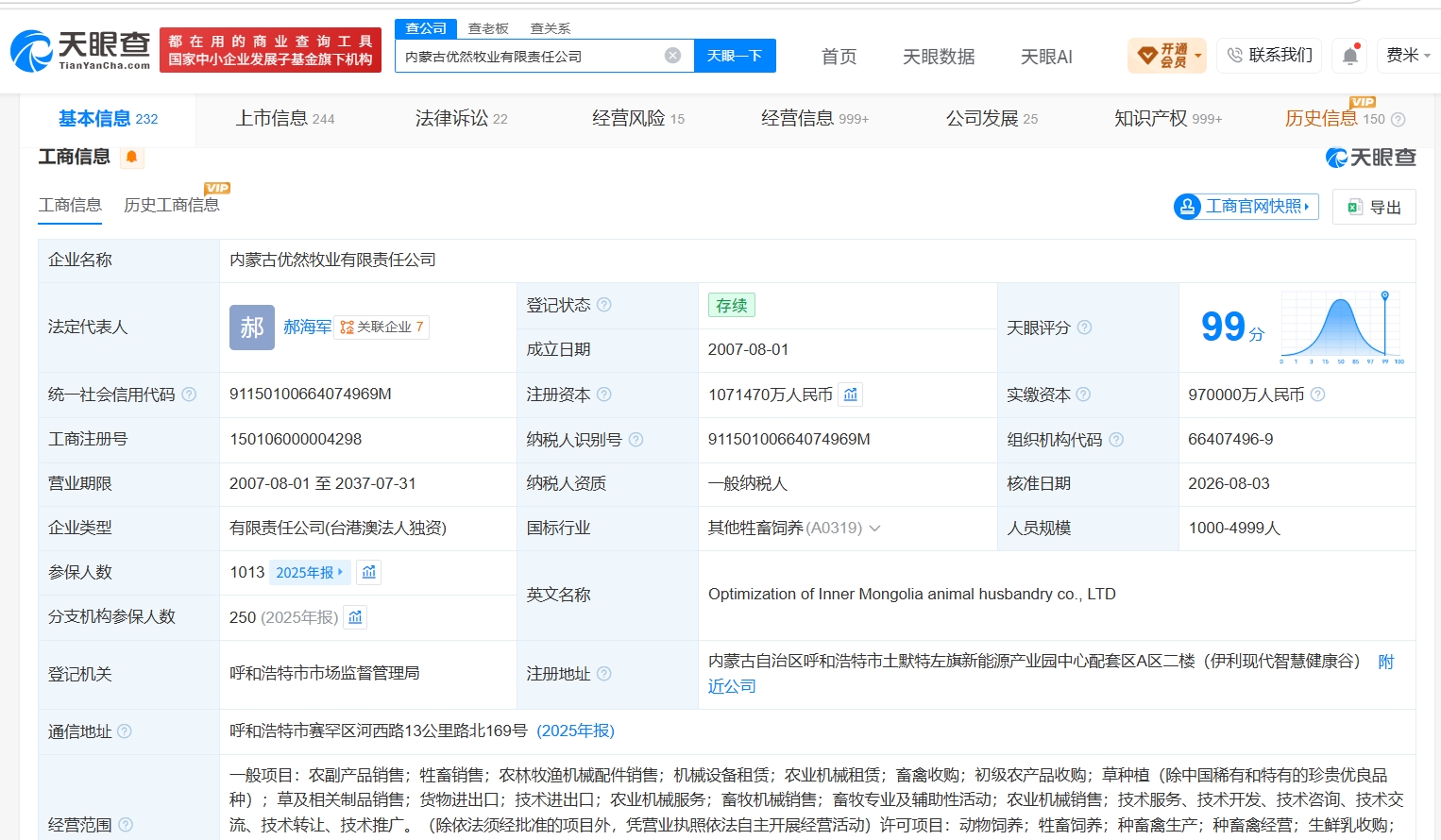This screenshot has height=840, width=1441.
Task: Click the 人员规模 value 1000-4999人
Action: tap(1234, 529)
